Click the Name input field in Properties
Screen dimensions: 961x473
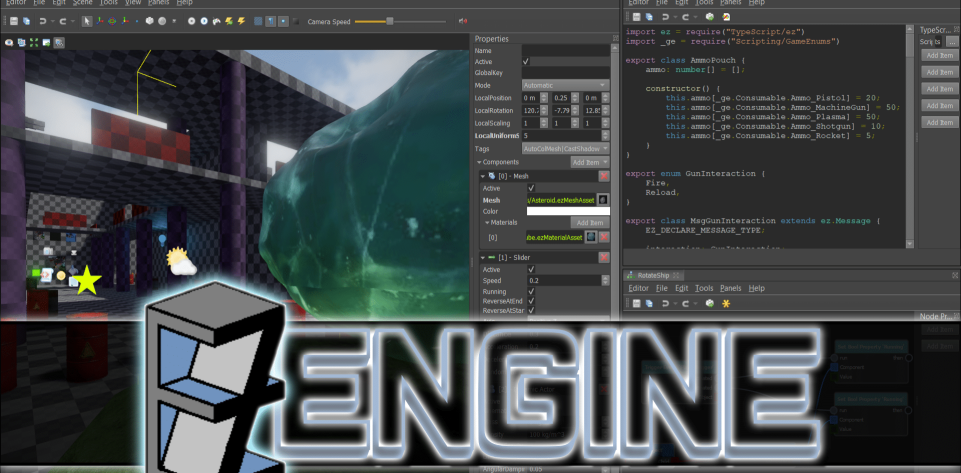pyautogui.click(x=566, y=51)
